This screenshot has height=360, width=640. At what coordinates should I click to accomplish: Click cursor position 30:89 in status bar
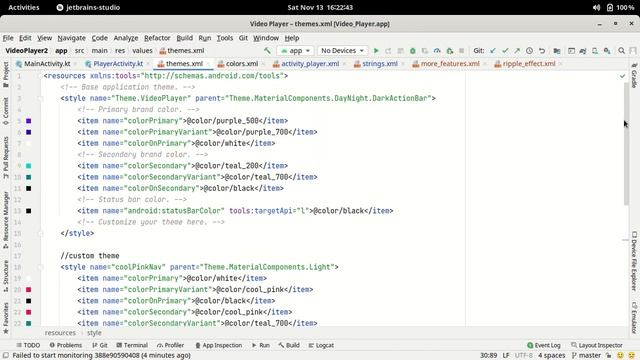pyautogui.click(x=489, y=356)
